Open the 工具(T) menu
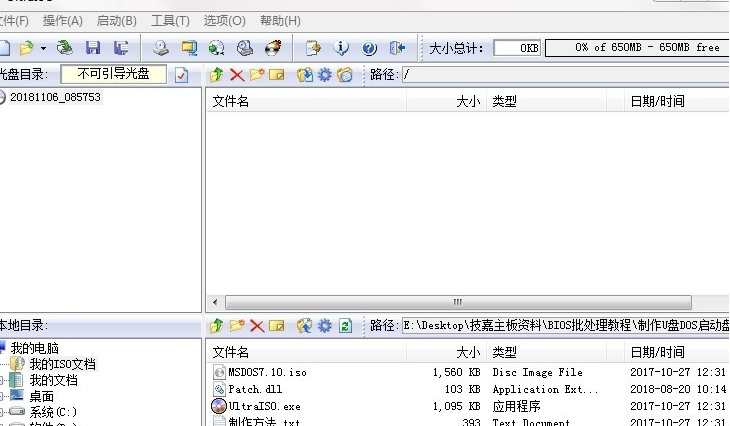Screen dimensions: 730x426 [169, 20]
